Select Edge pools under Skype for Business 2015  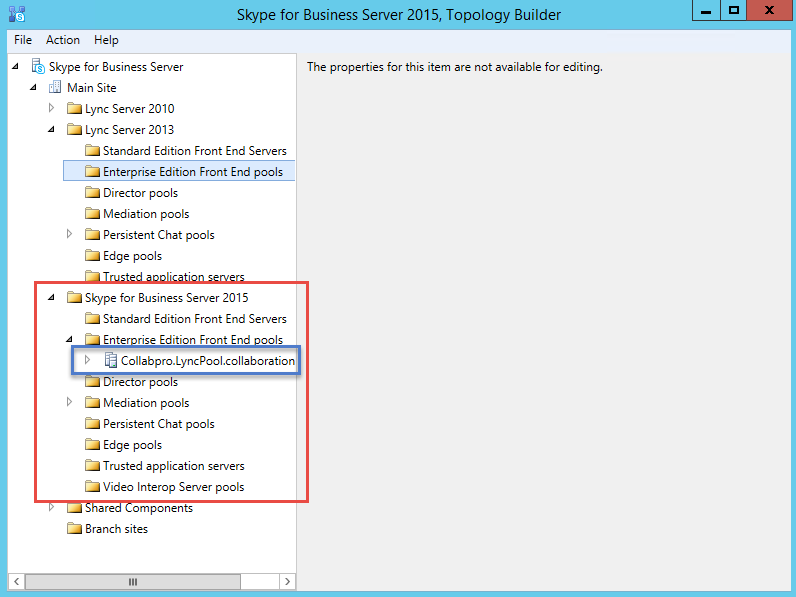click(132, 445)
